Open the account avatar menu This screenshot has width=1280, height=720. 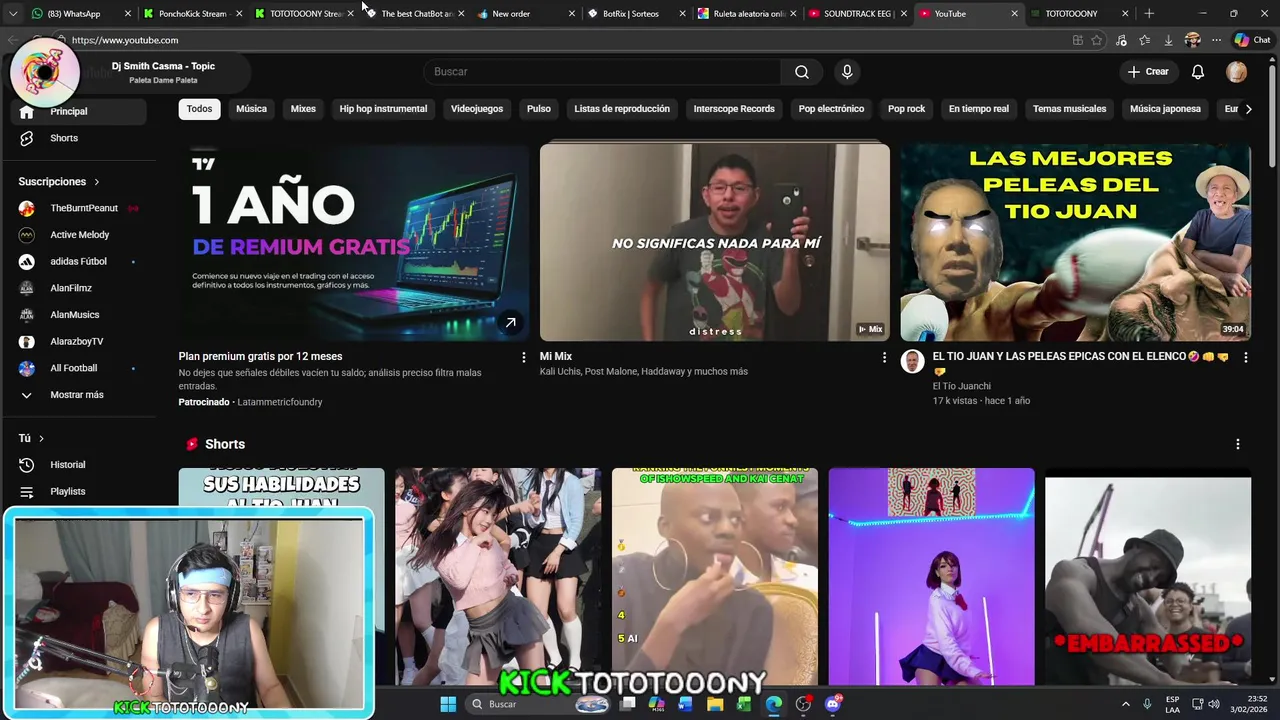[1237, 72]
